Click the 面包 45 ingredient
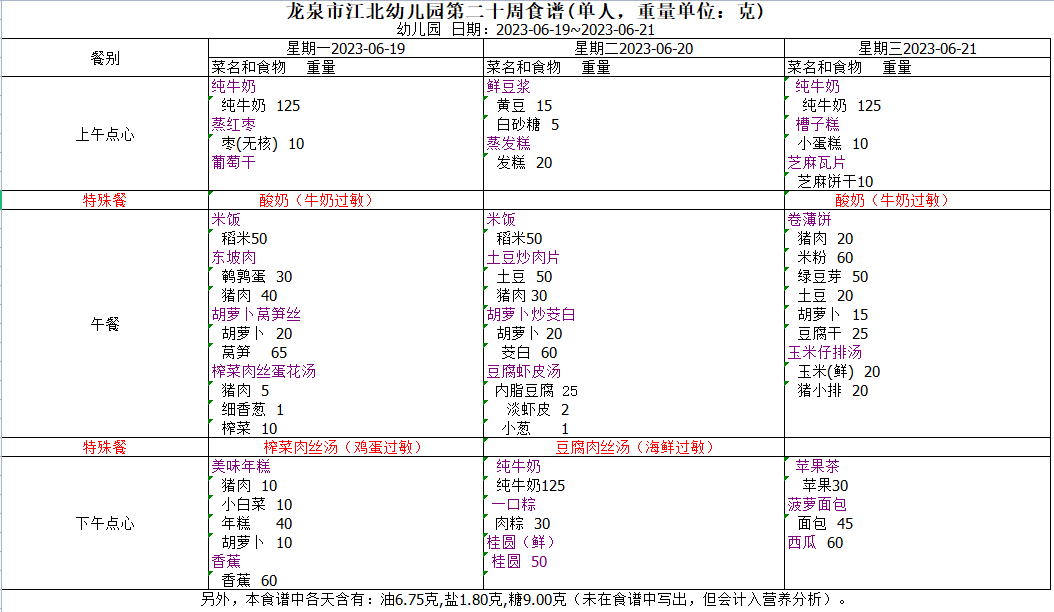This screenshot has height=612, width=1054. click(x=825, y=523)
